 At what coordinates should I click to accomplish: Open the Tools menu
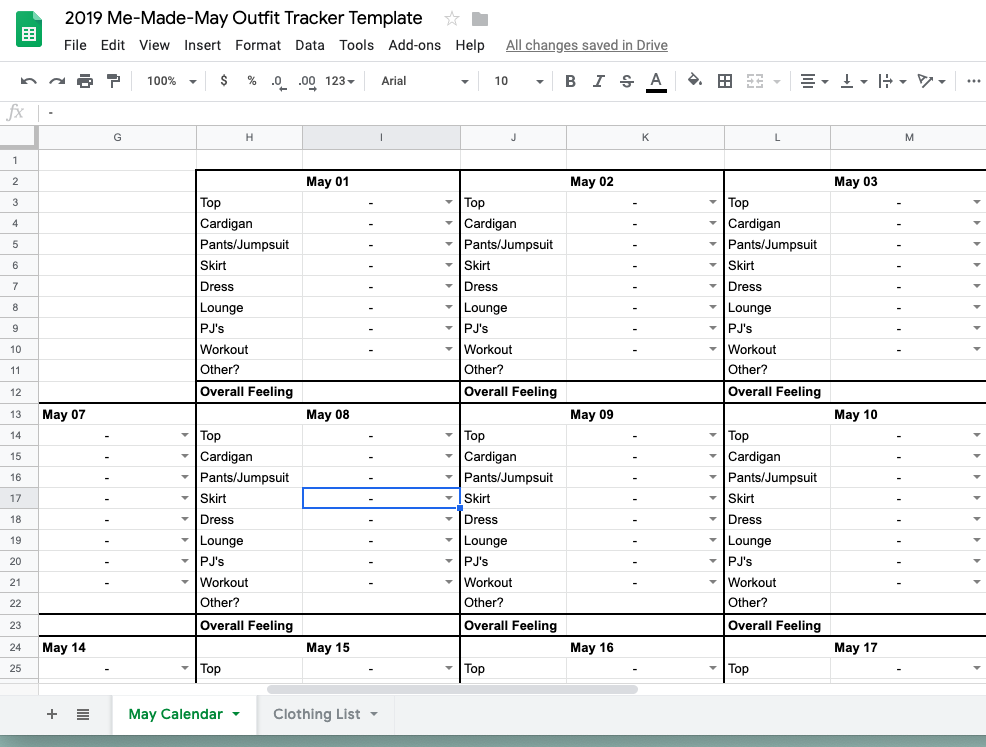357,45
